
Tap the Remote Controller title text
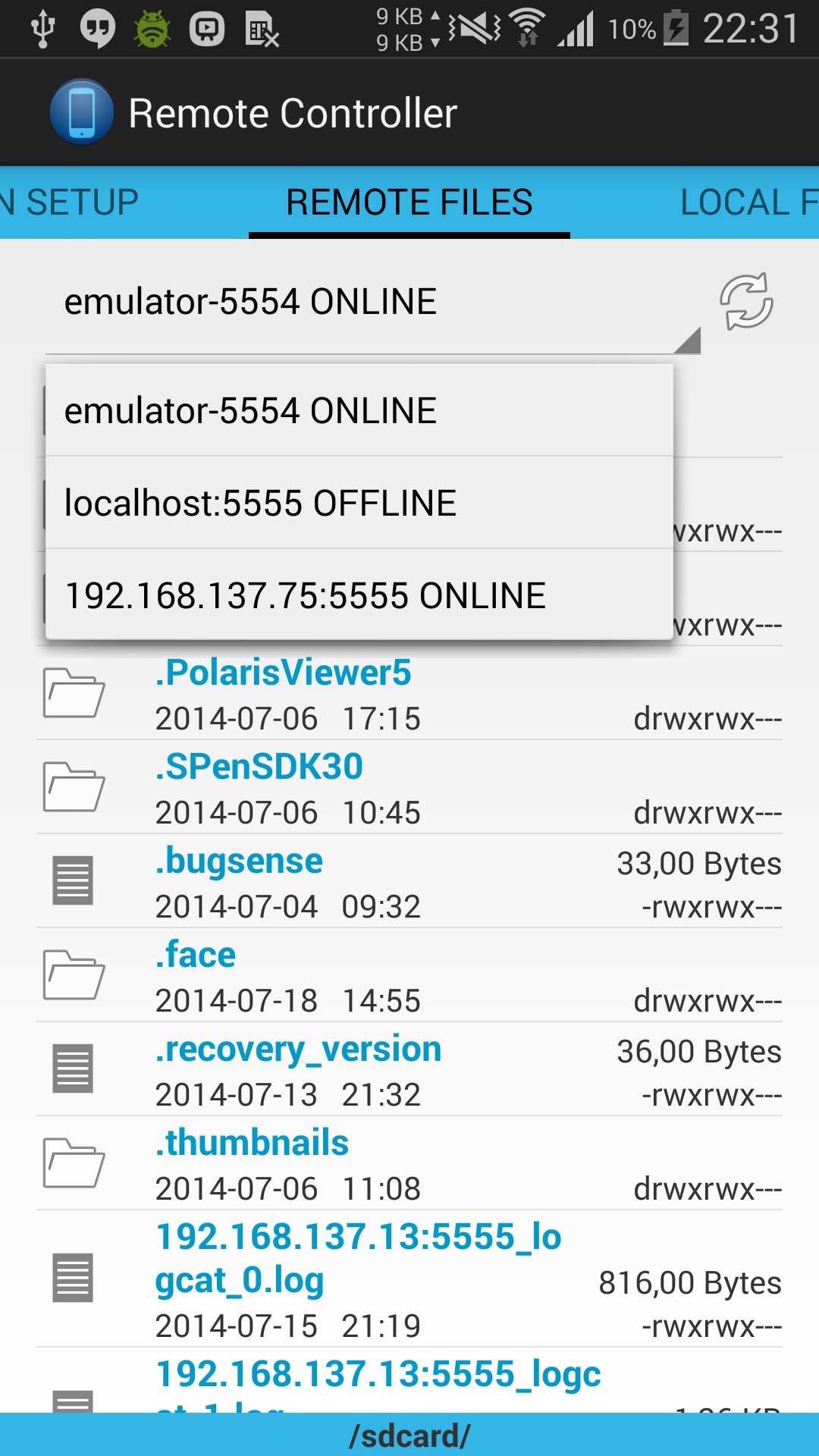point(293,114)
